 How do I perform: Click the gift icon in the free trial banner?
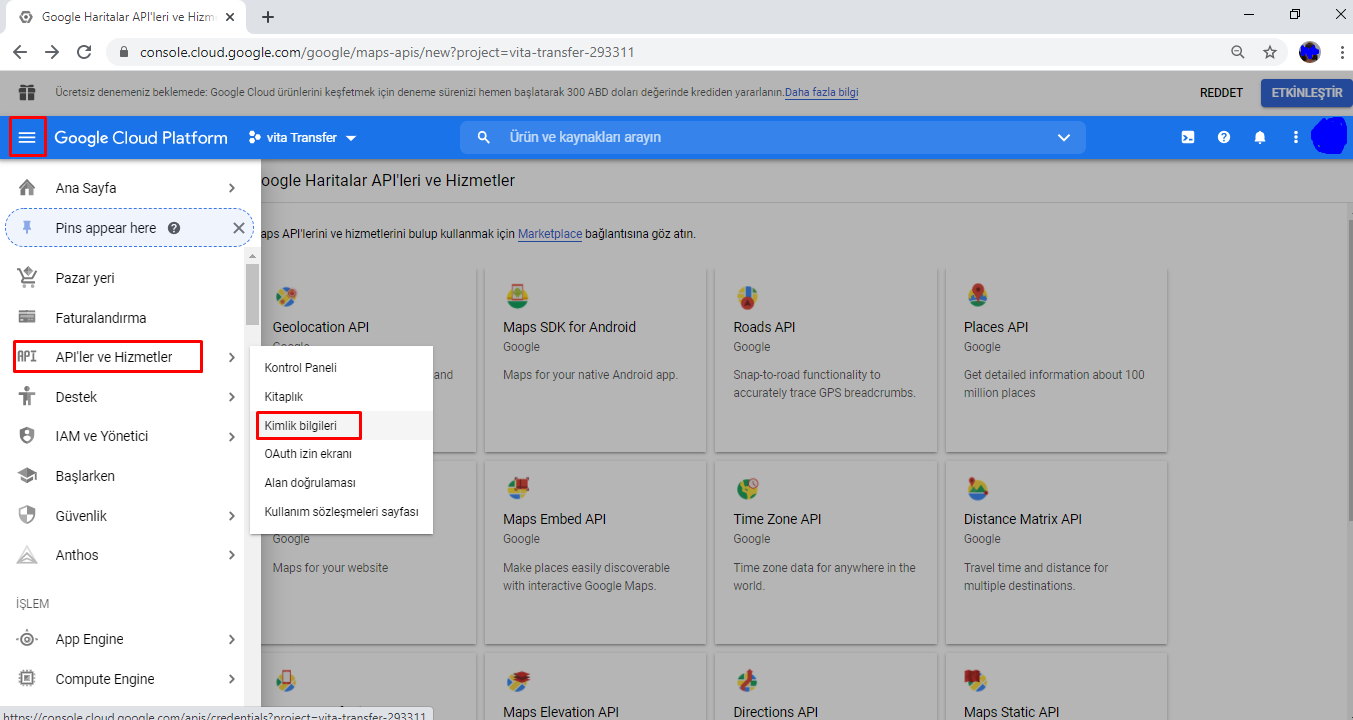[27, 92]
